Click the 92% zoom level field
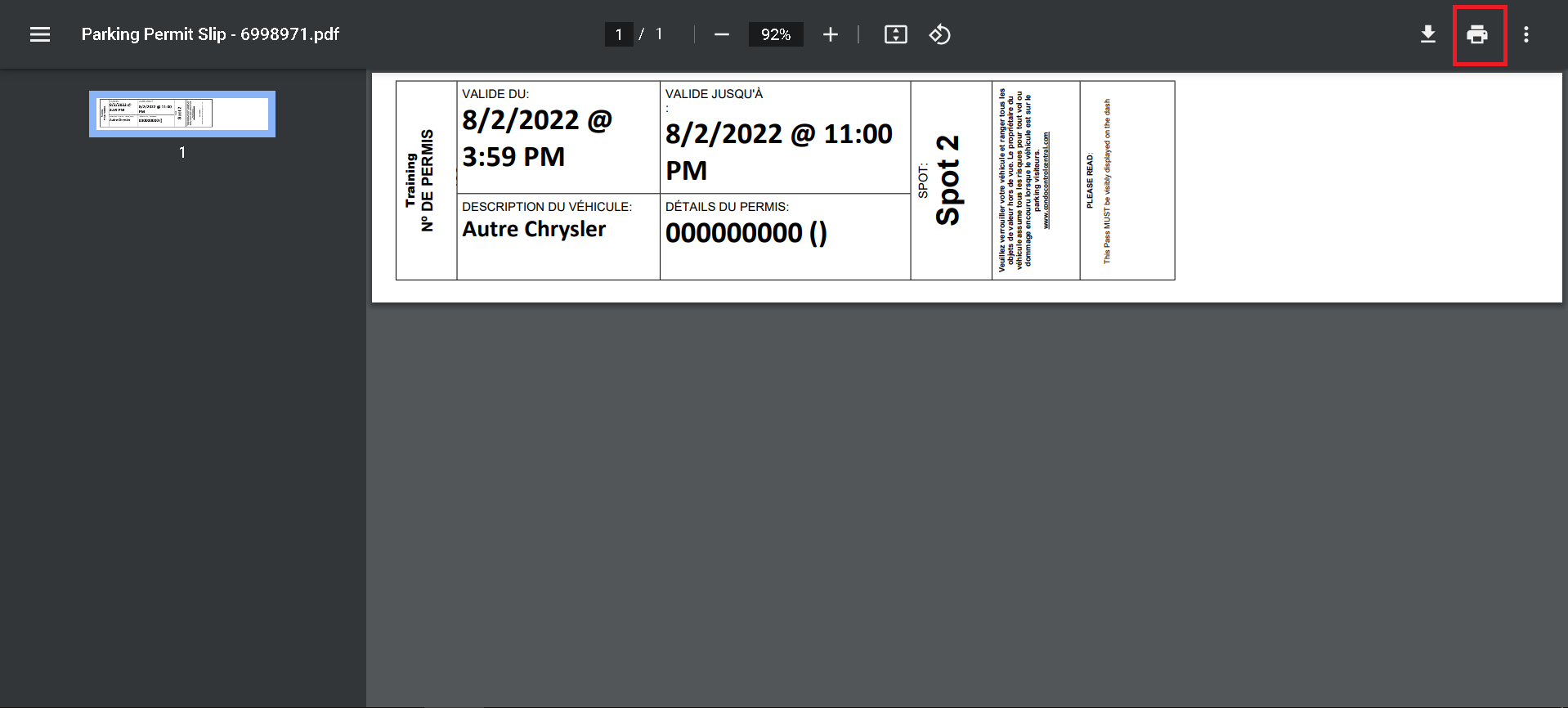This screenshot has height=708, width=1568. [x=776, y=34]
